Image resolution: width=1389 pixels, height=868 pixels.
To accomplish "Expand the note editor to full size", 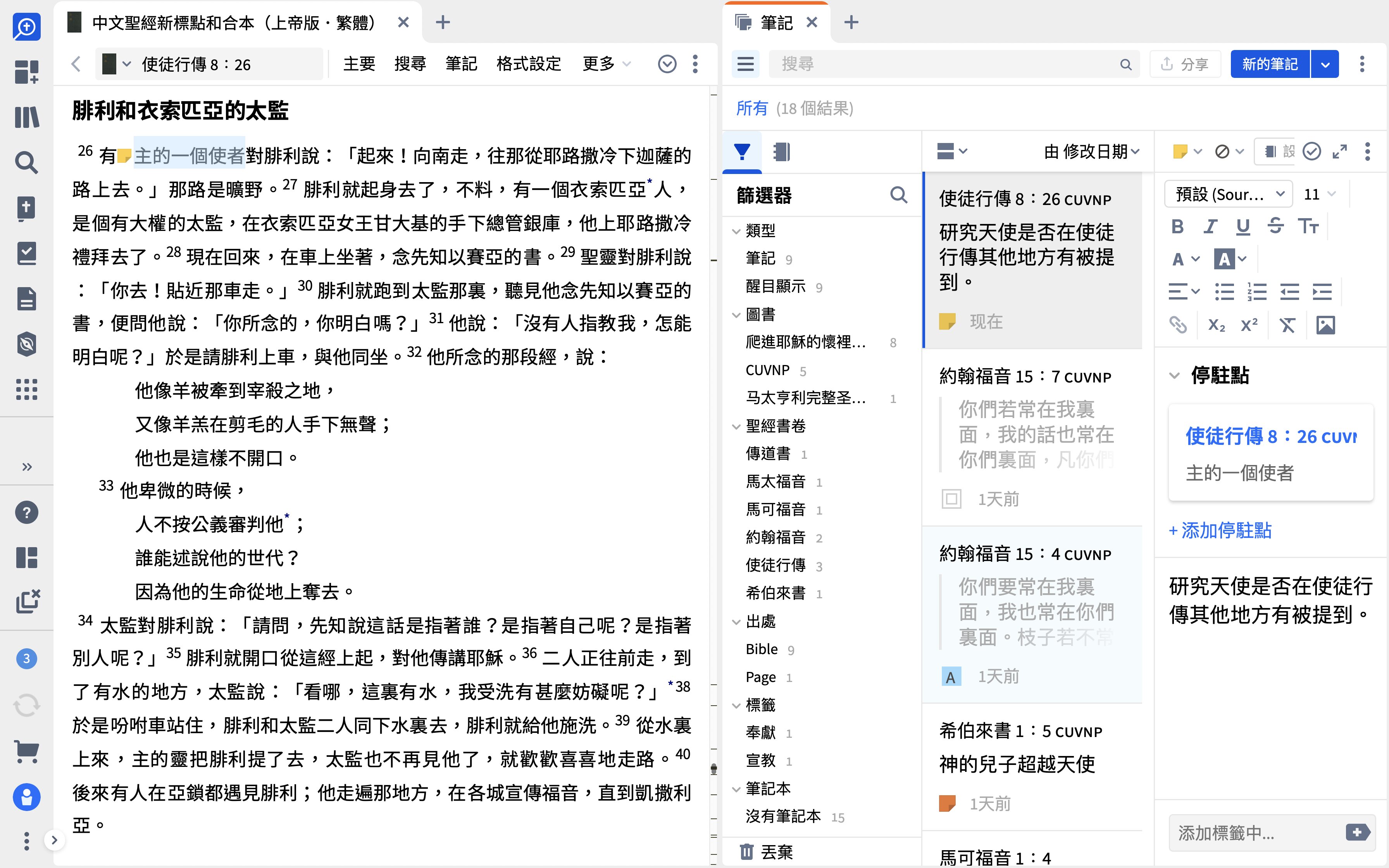I will 1340,152.
